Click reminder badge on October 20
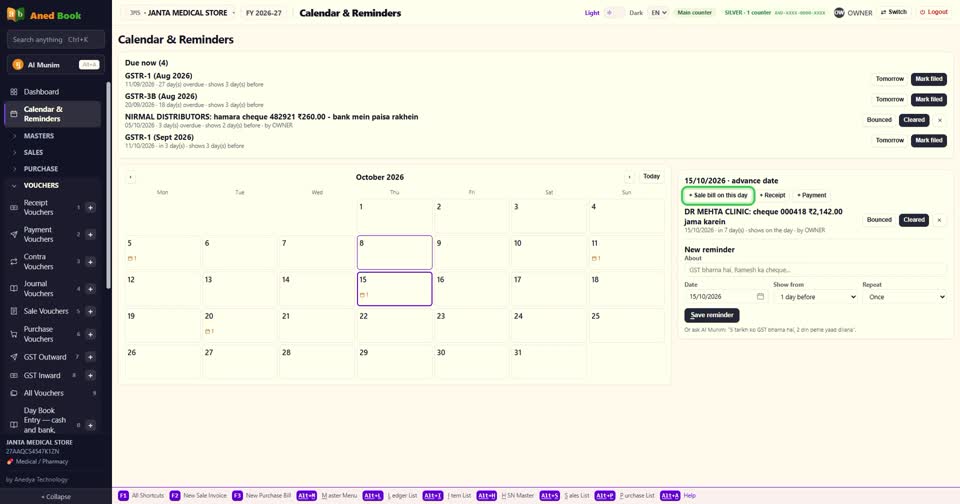Screen dimensions: 960x504 pyautogui.click(x=209, y=331)
